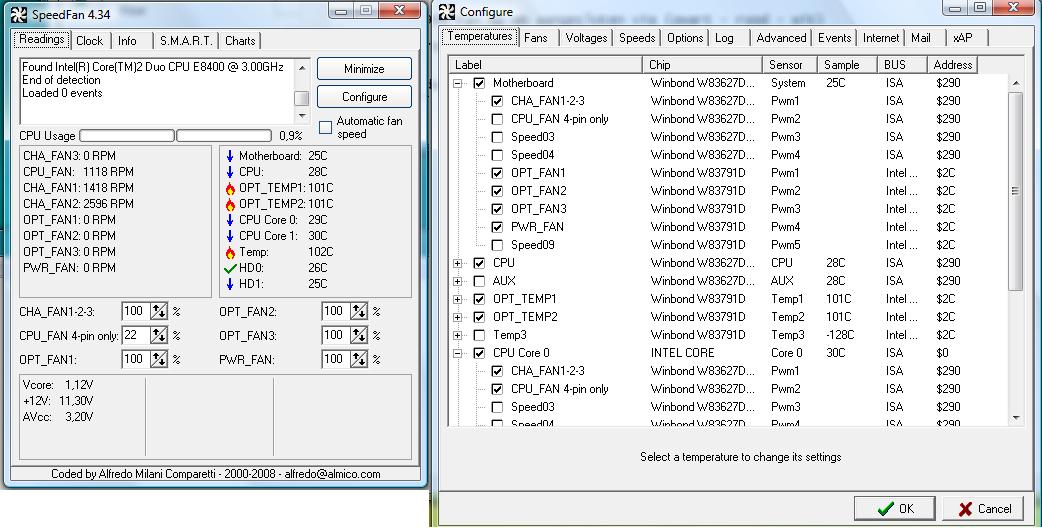Adjust OPT_FAN3 speed spinner arrows
Viewport: 1042px width, 528px height.
pyautogui.click(x=359, y=335)
